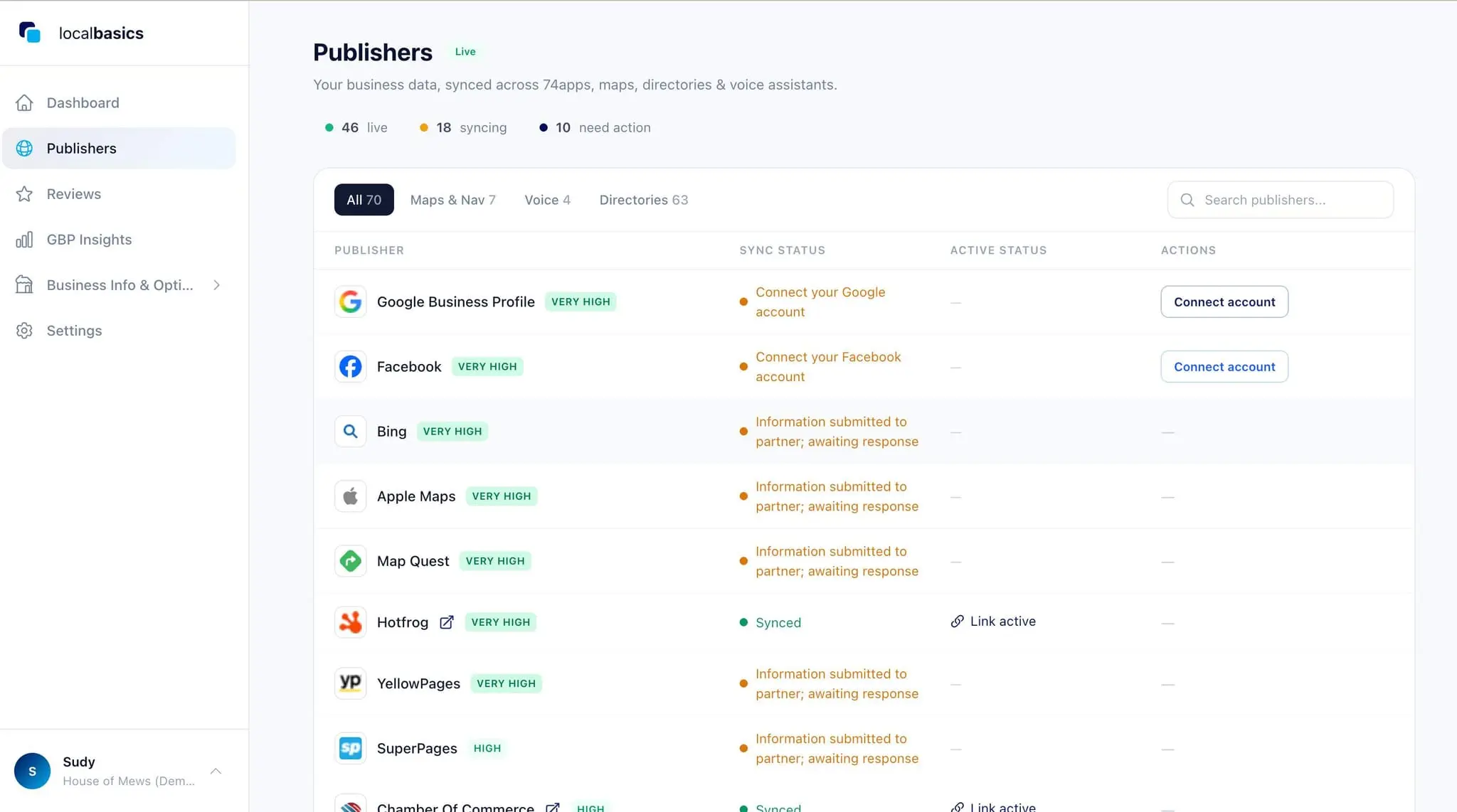
Task: Click the House of Mews account name
Action: [129, 781]
